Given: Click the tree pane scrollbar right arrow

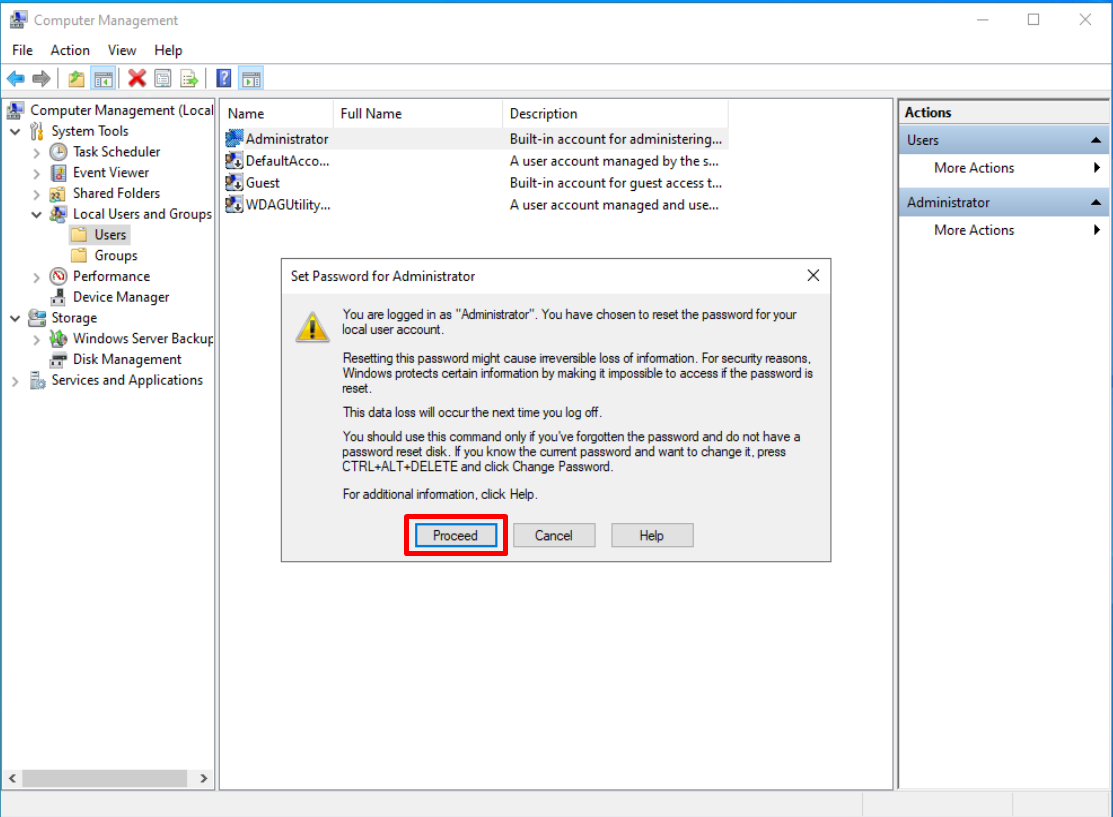Looking at the screenshot, I should coord(204,779).
